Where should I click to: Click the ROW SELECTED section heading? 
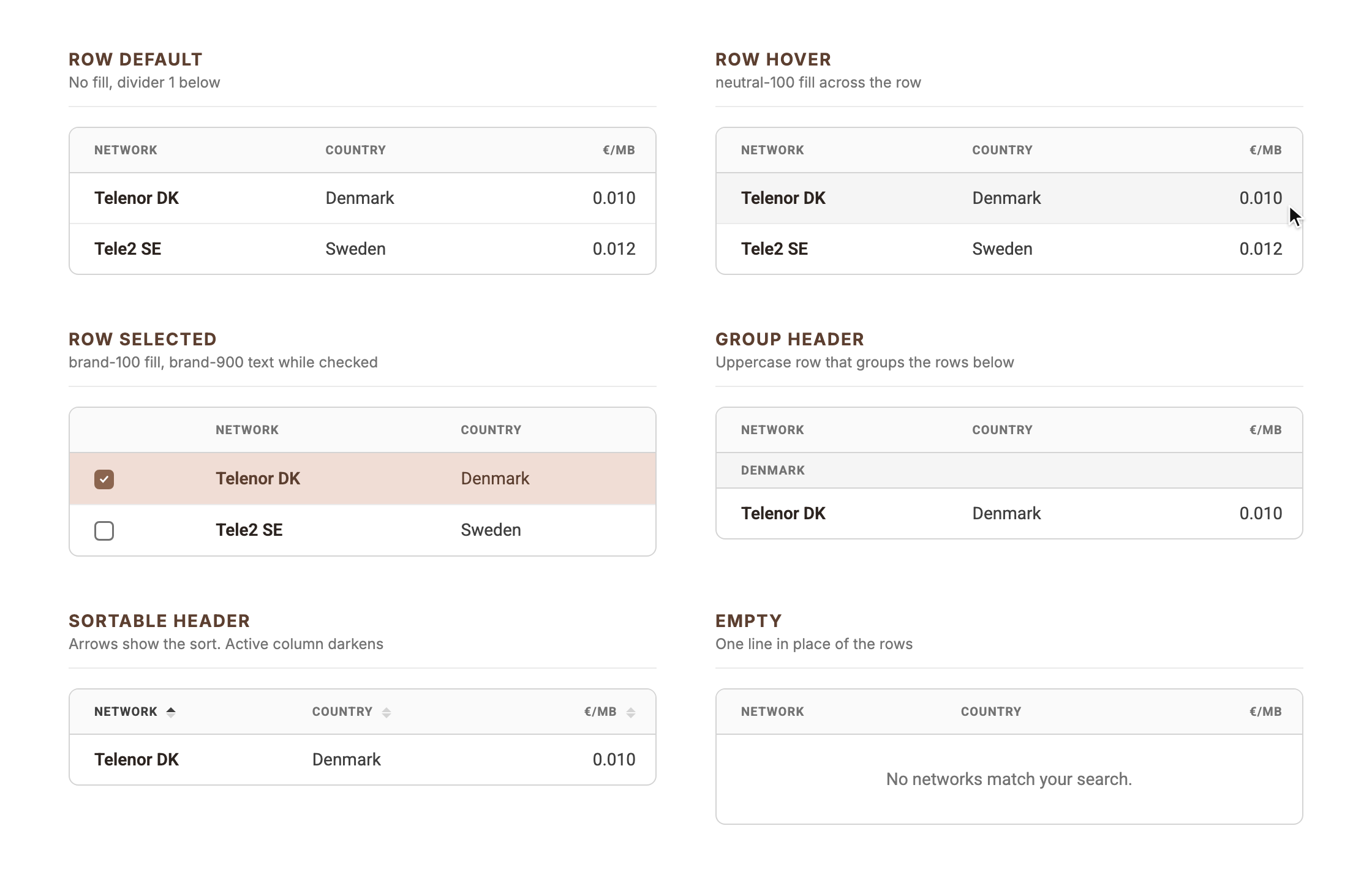pos(143,339)
